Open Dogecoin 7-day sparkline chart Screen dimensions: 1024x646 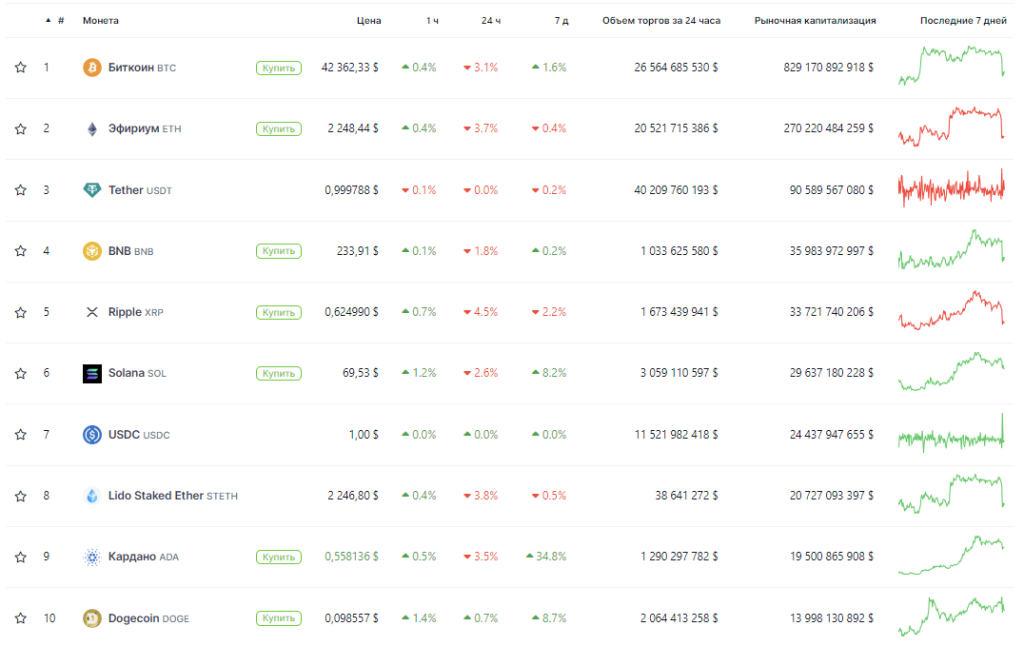[952, 617]
